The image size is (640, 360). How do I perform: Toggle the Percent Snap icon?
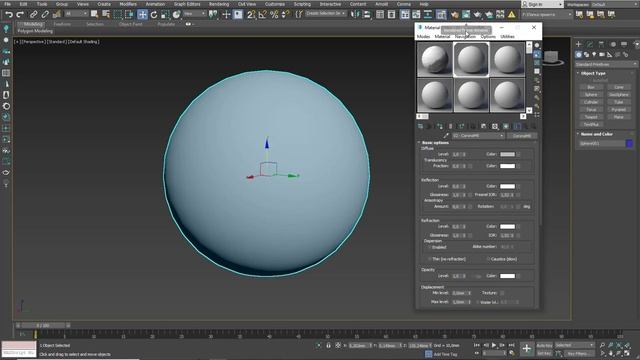click(x=274, y=15)
